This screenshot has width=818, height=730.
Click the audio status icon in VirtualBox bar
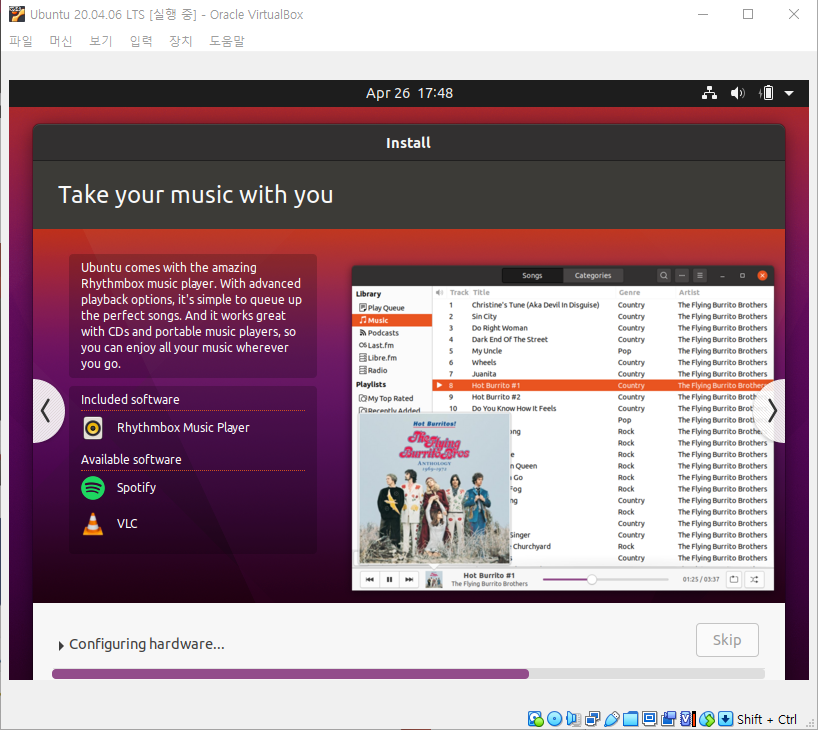click(573, 719)
